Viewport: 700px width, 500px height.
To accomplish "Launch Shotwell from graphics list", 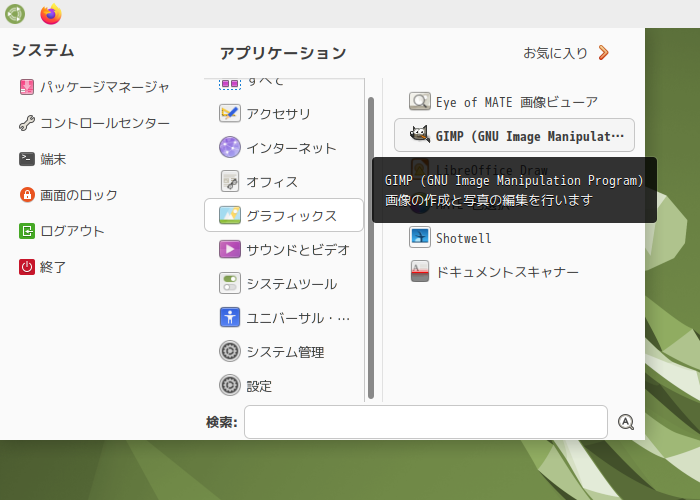I will point(514,237).
